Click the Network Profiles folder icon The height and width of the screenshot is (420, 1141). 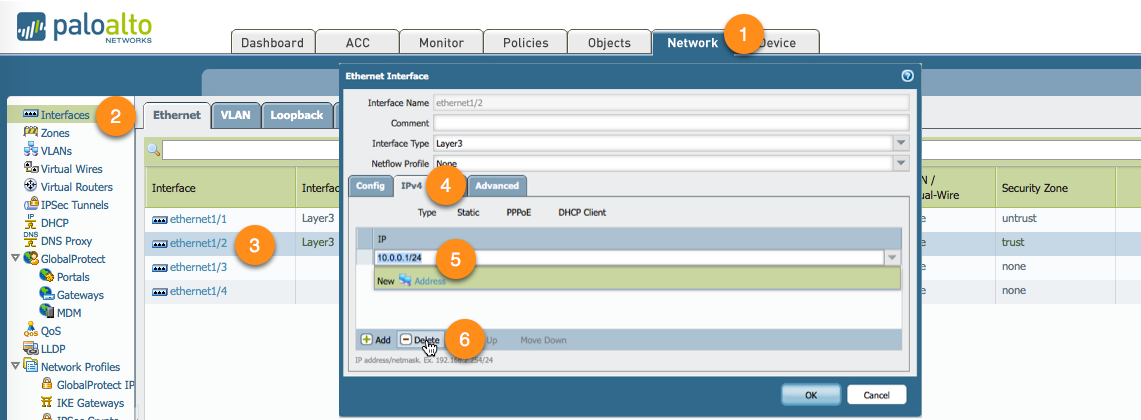click(31, 366)
